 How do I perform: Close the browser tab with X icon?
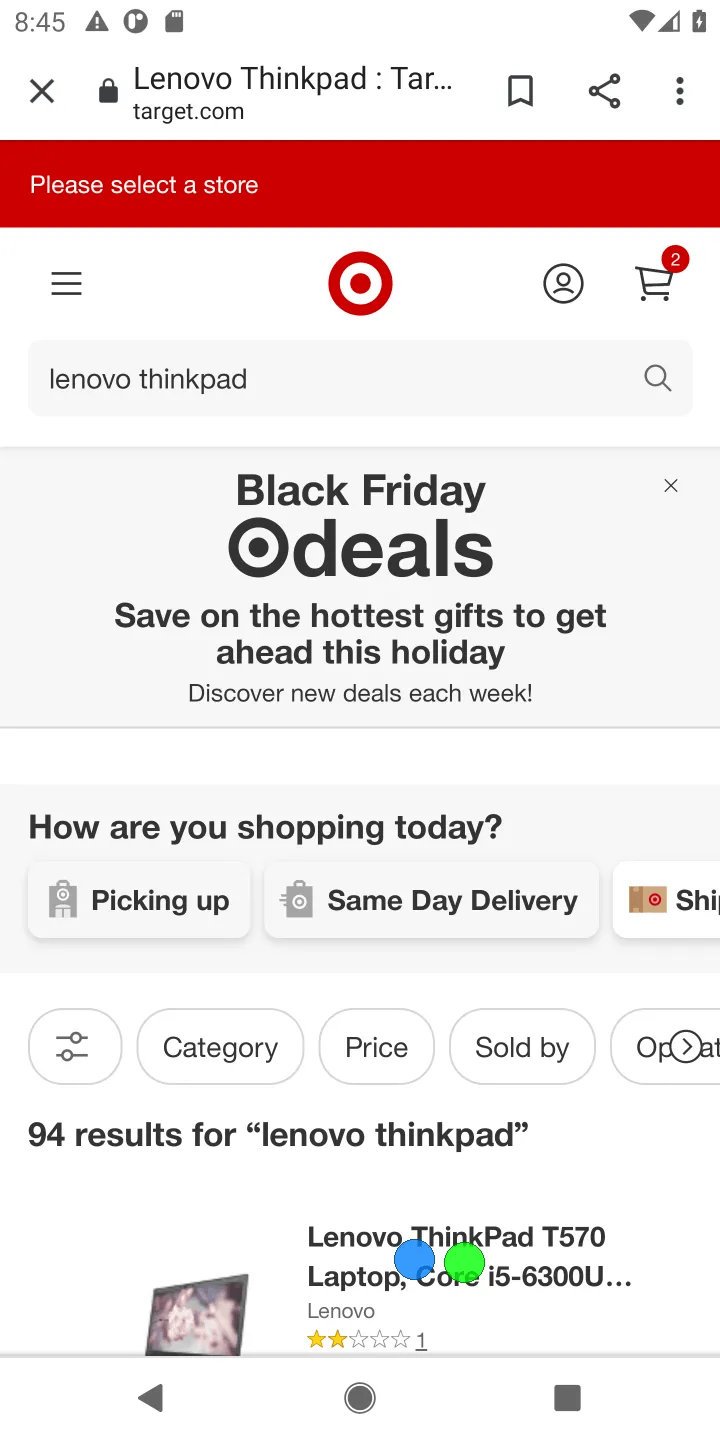41,91
